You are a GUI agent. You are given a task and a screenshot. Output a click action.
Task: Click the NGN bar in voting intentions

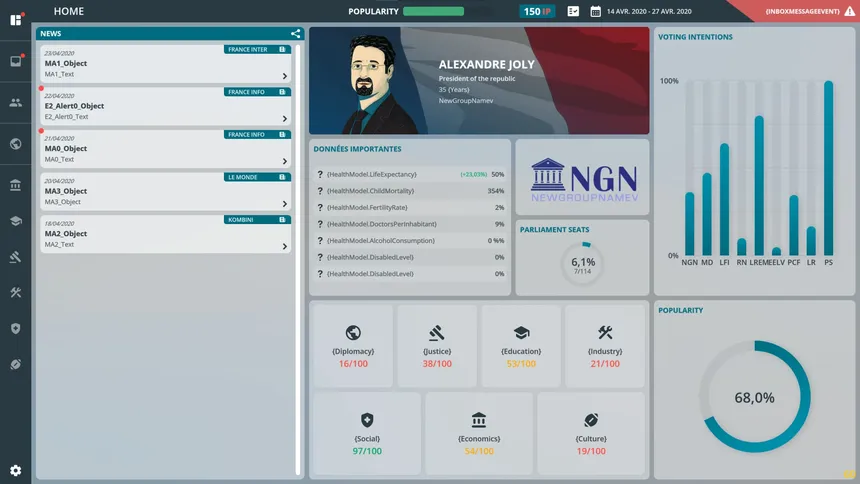click(689, 224)
